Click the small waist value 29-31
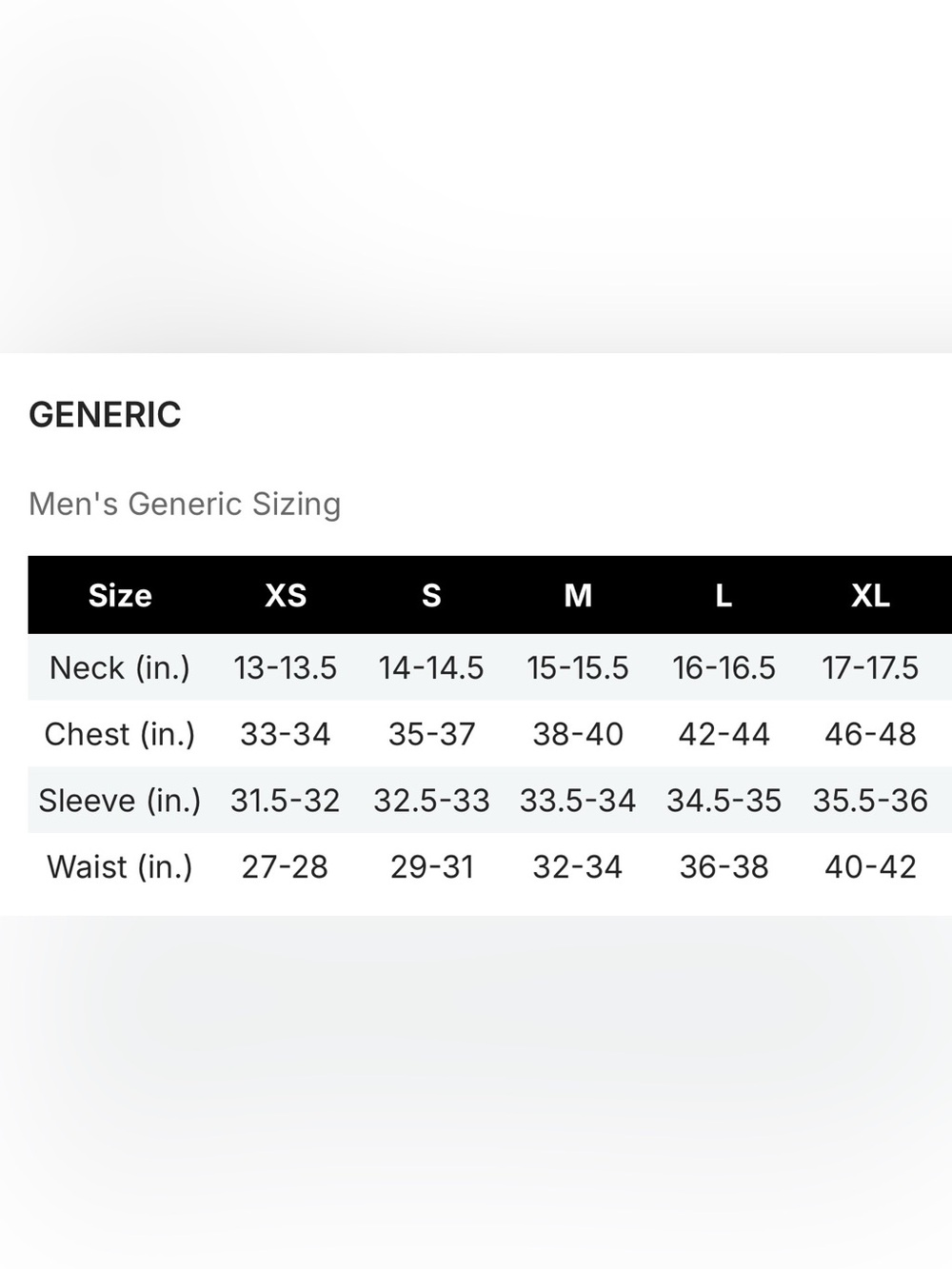The image size is (952, 1269). [431, 866]
